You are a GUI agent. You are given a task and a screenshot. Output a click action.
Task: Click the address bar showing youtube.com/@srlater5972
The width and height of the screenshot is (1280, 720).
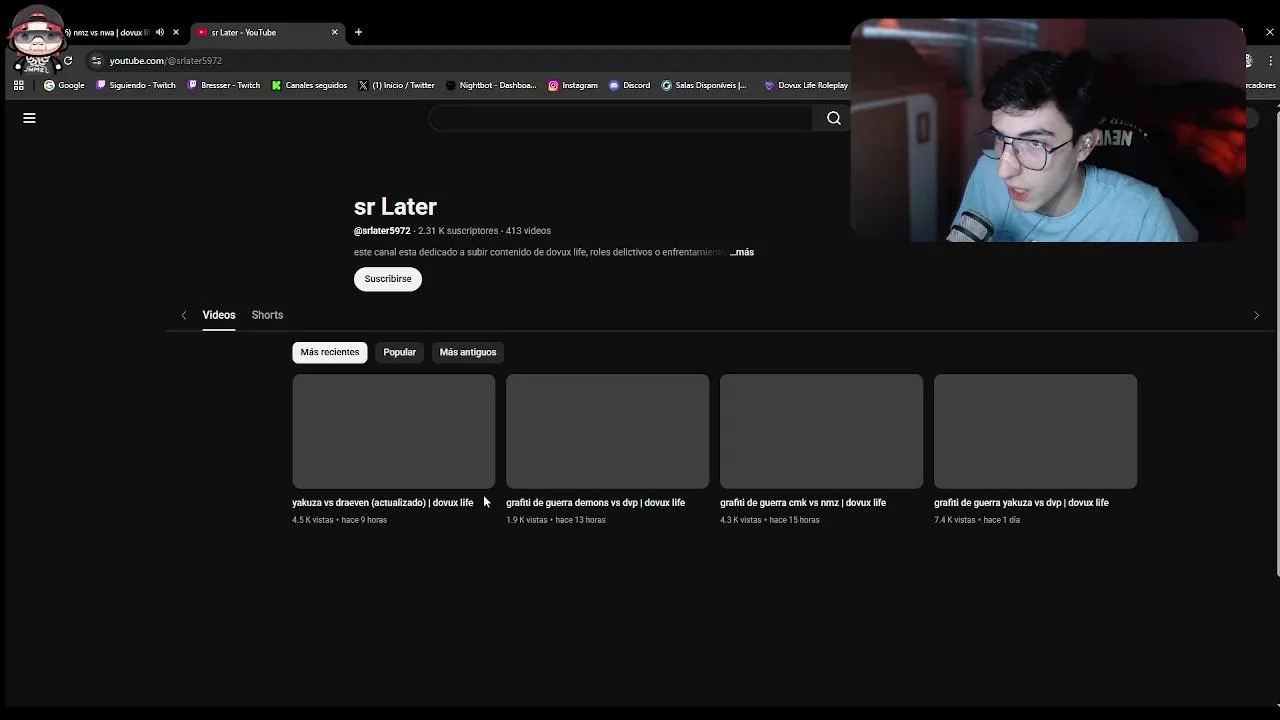(166, 60)
